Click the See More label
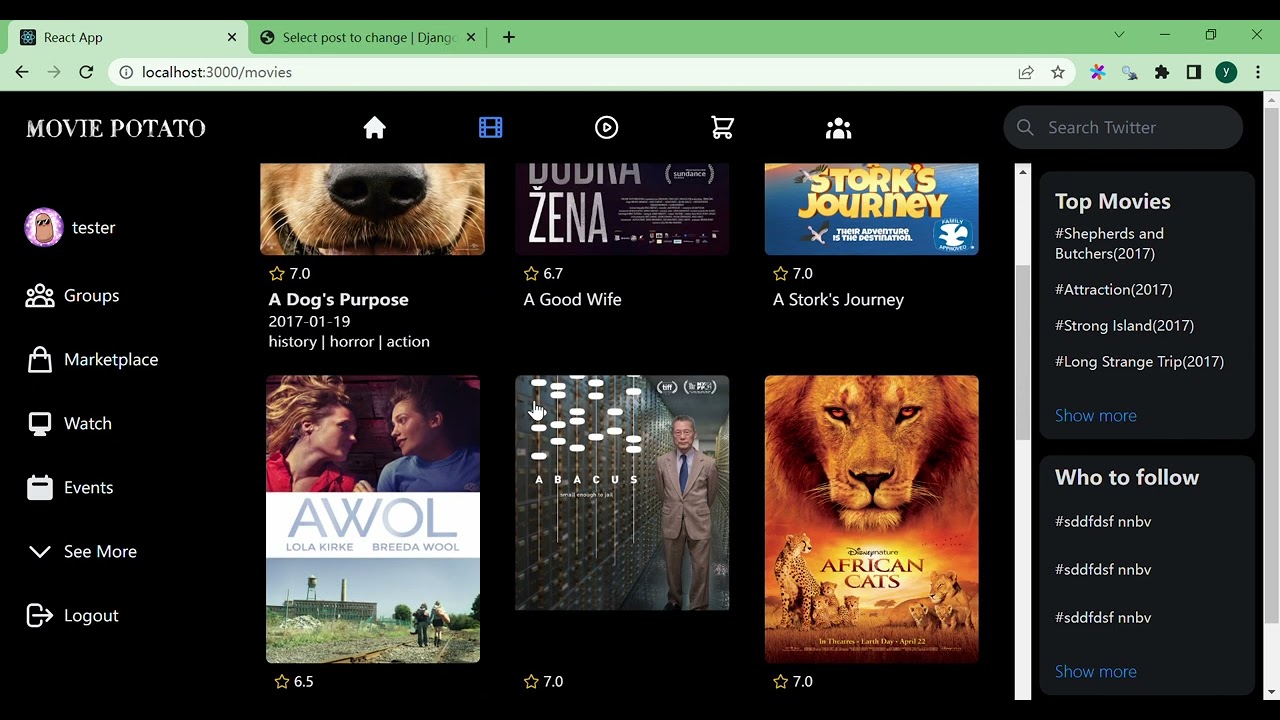 pyautogui.click(x=101, y=552)
